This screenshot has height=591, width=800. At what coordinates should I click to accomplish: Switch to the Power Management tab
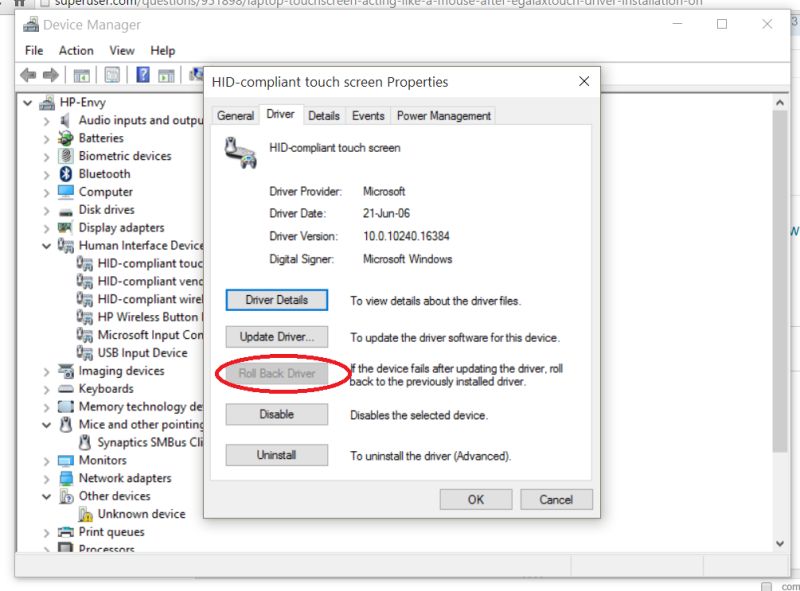point(444,116)
